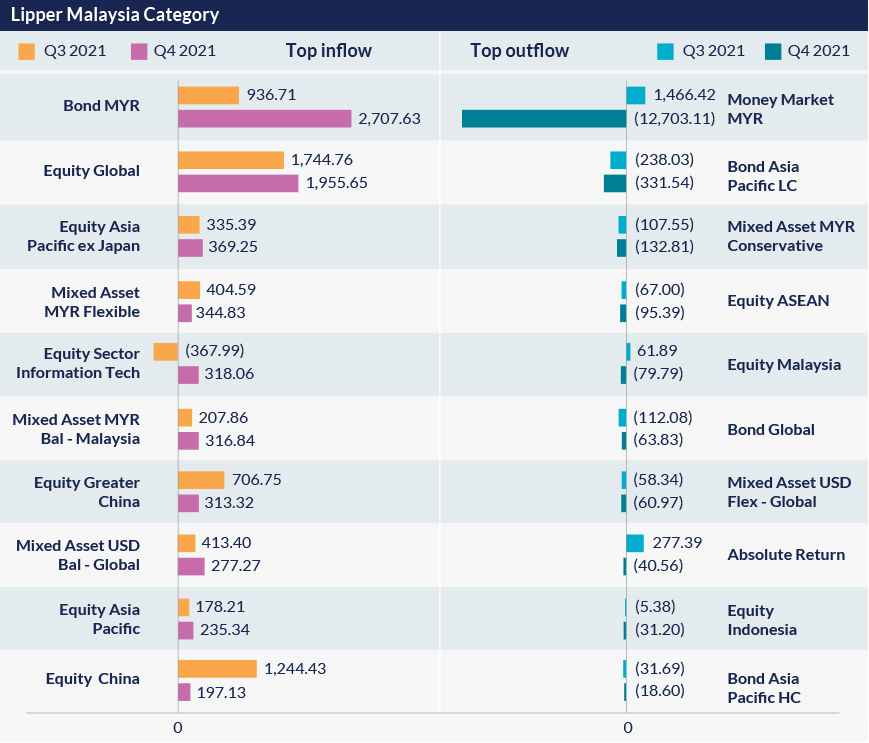The image size is (869, 743).
Task: Select the negative orange Equity Sector Information Tech bar
Action: (165, 351)
